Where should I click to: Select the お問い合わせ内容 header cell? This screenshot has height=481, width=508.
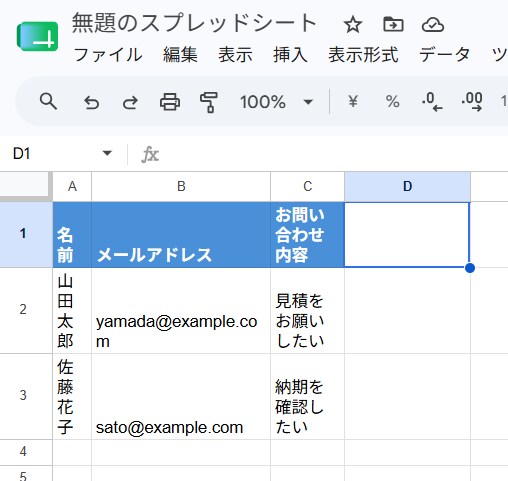[x=308, y=234]
